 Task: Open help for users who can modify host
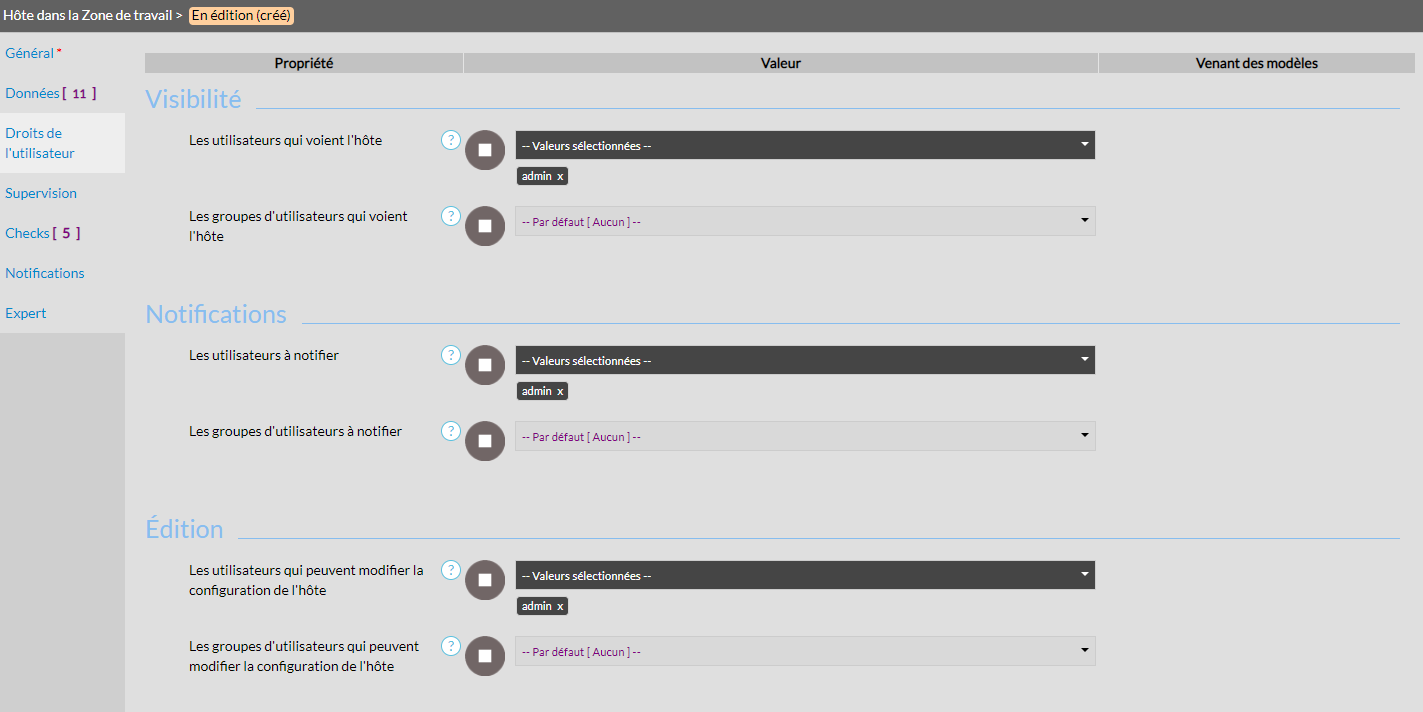tap(451, 570)
